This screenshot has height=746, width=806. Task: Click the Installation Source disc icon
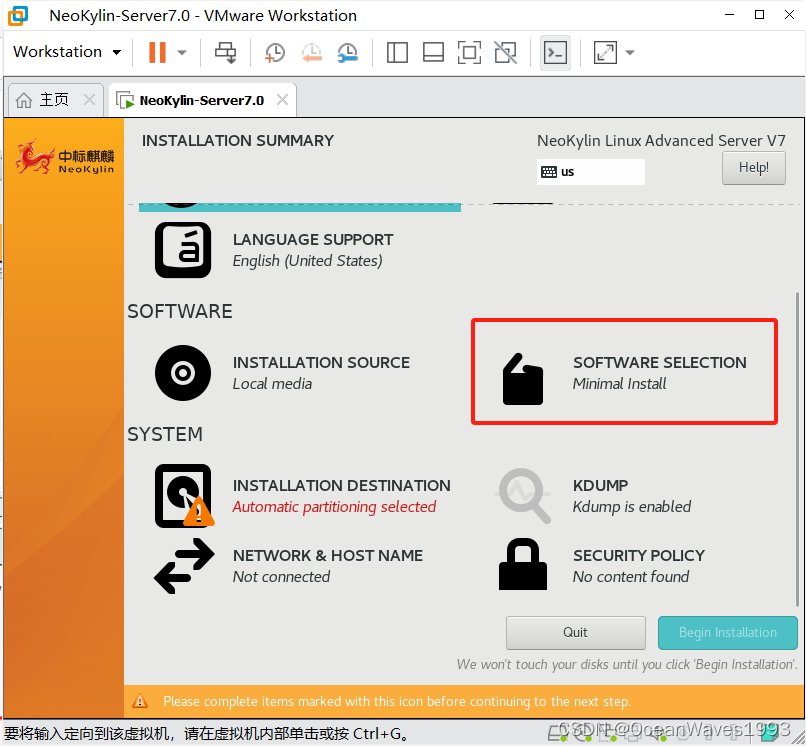[x=183, y=373]
